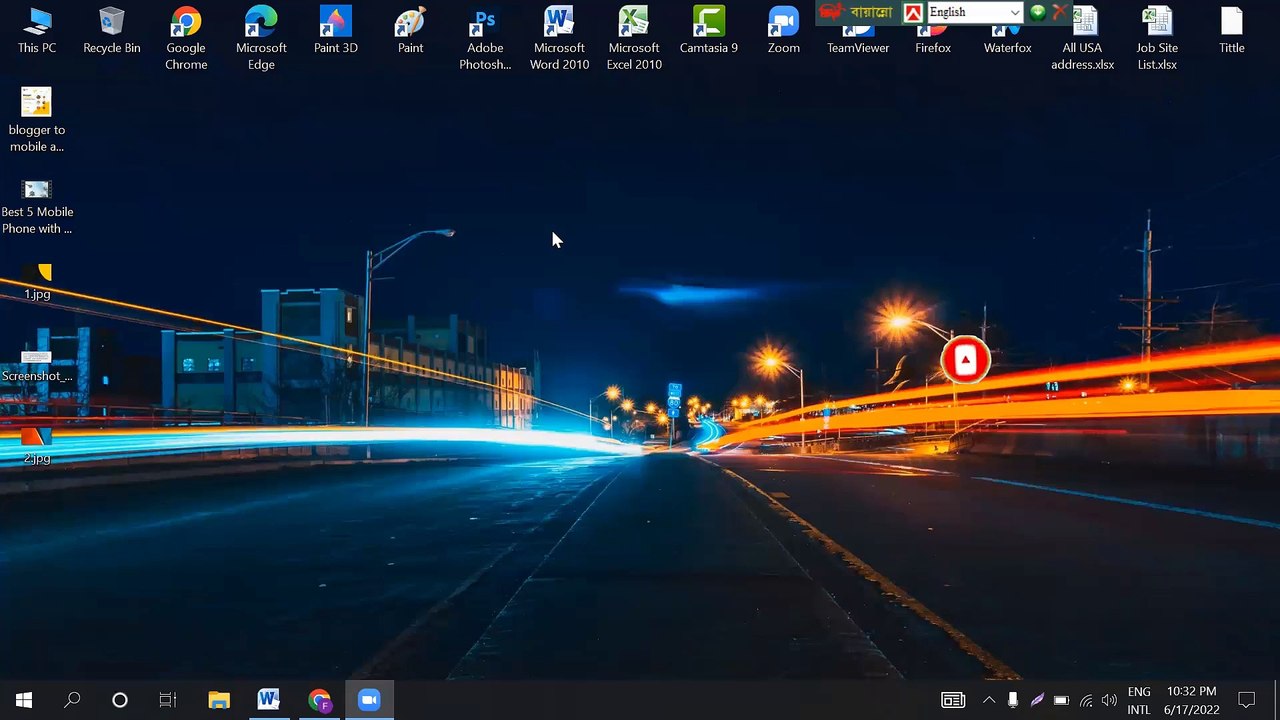Open the Windows Start menu
The width and height of the screenshot is (1280, 720).
[24, 700]
